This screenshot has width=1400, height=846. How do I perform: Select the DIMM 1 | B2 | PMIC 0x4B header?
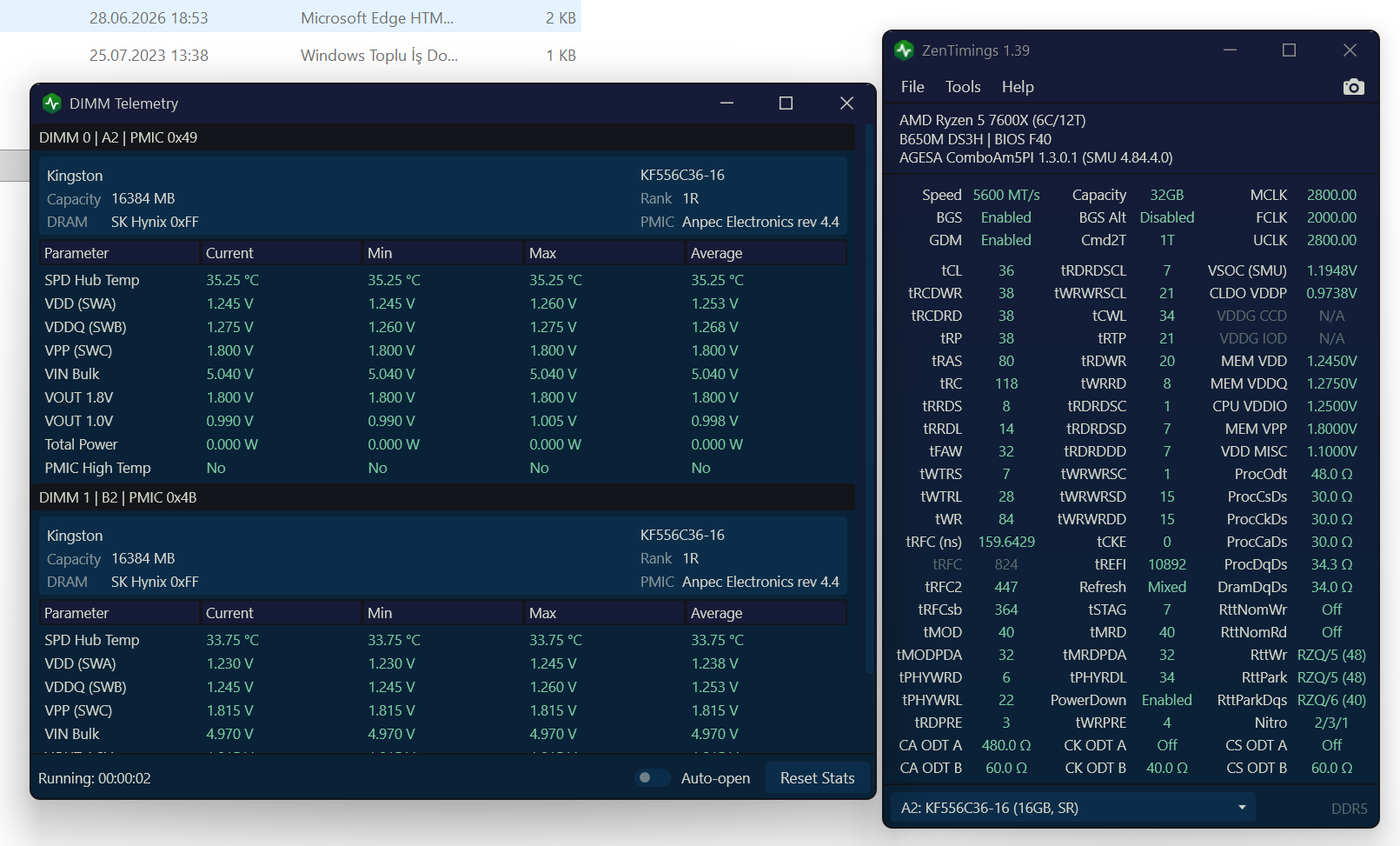[x=445, y=497]
